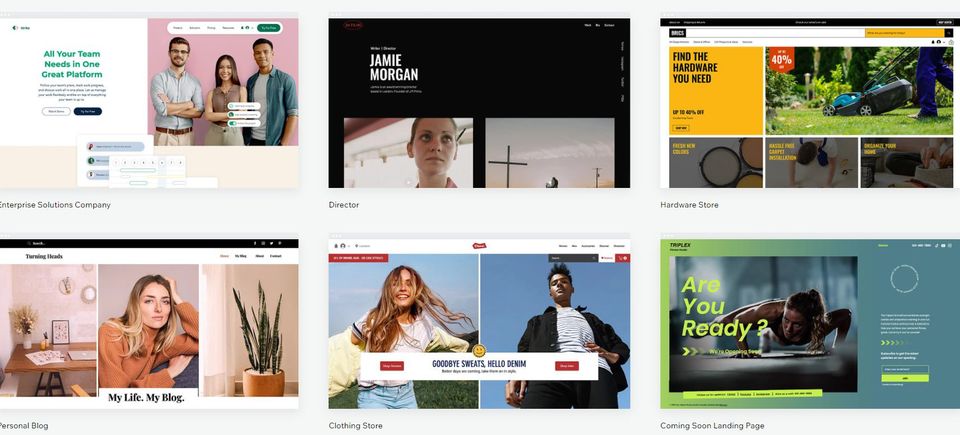This screenshot has width=960, height=435.
Task: Click the Director template name link
Action: [x=344, y=205]
